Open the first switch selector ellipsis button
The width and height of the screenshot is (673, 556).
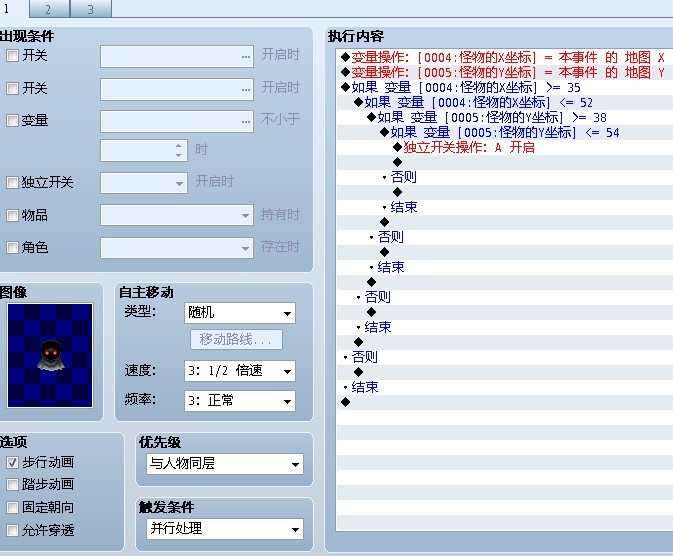click(x=246, y=57)
